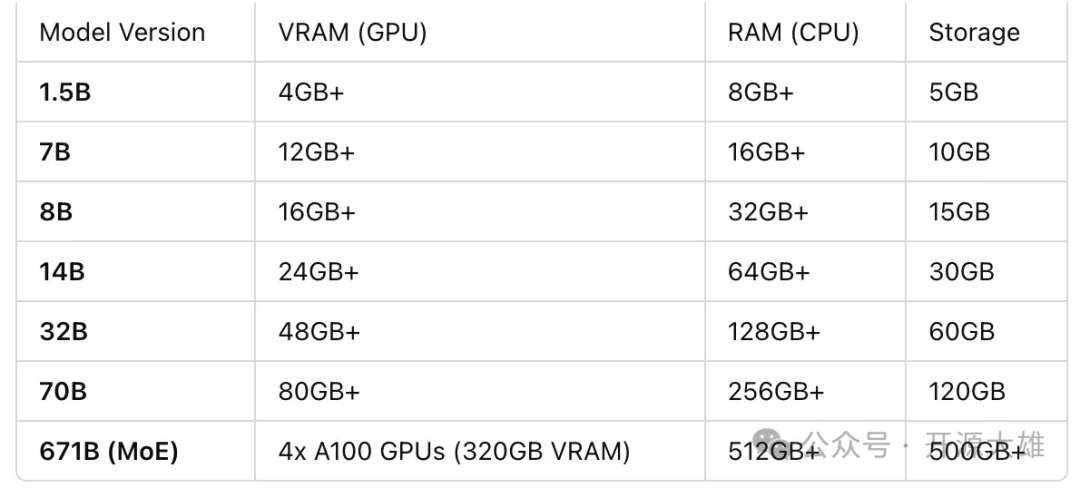Click the 256GB+ RAM cell
Screen dimensions: 1080x488
click(776, 391)
